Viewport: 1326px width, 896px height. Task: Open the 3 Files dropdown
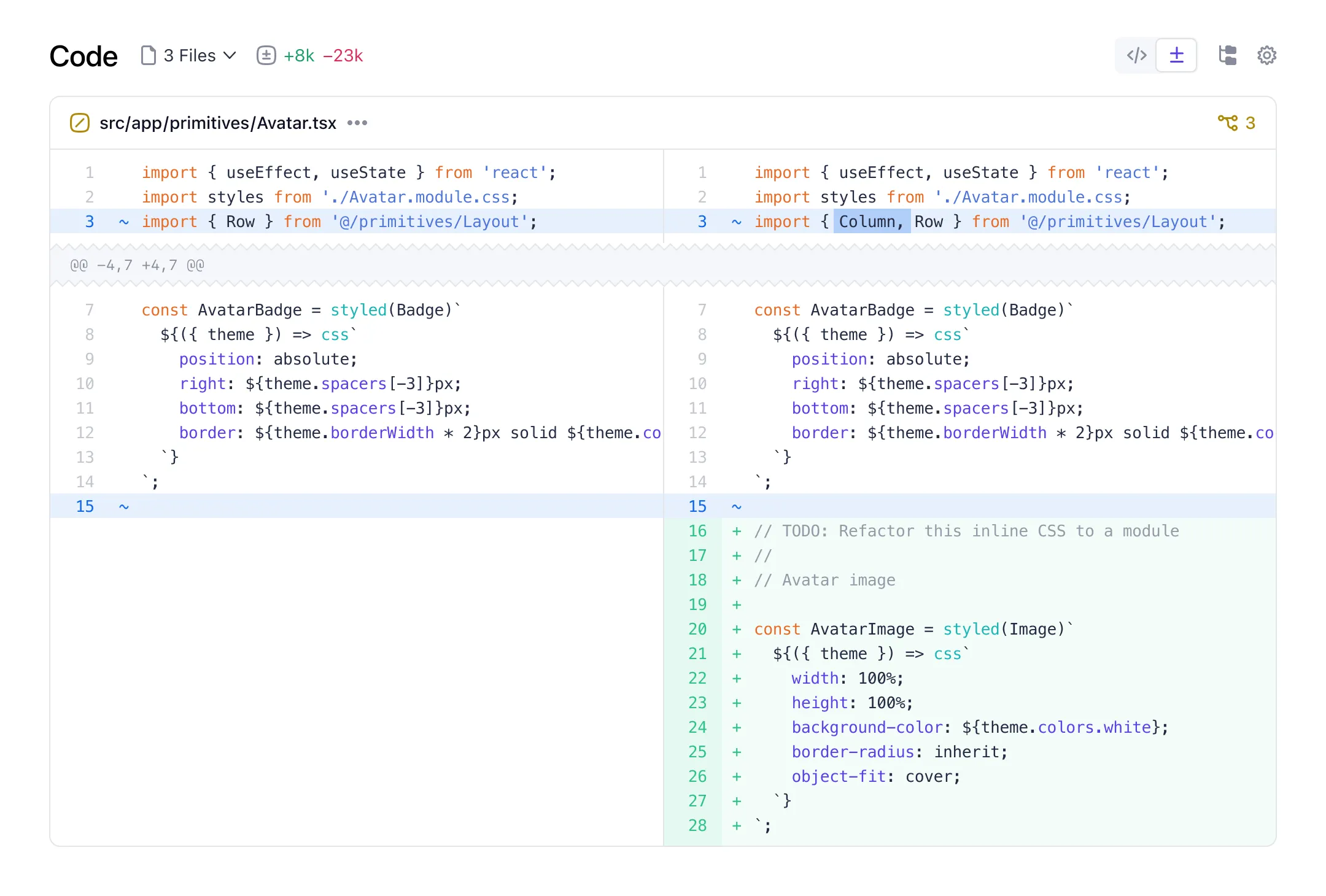[189, 56]
